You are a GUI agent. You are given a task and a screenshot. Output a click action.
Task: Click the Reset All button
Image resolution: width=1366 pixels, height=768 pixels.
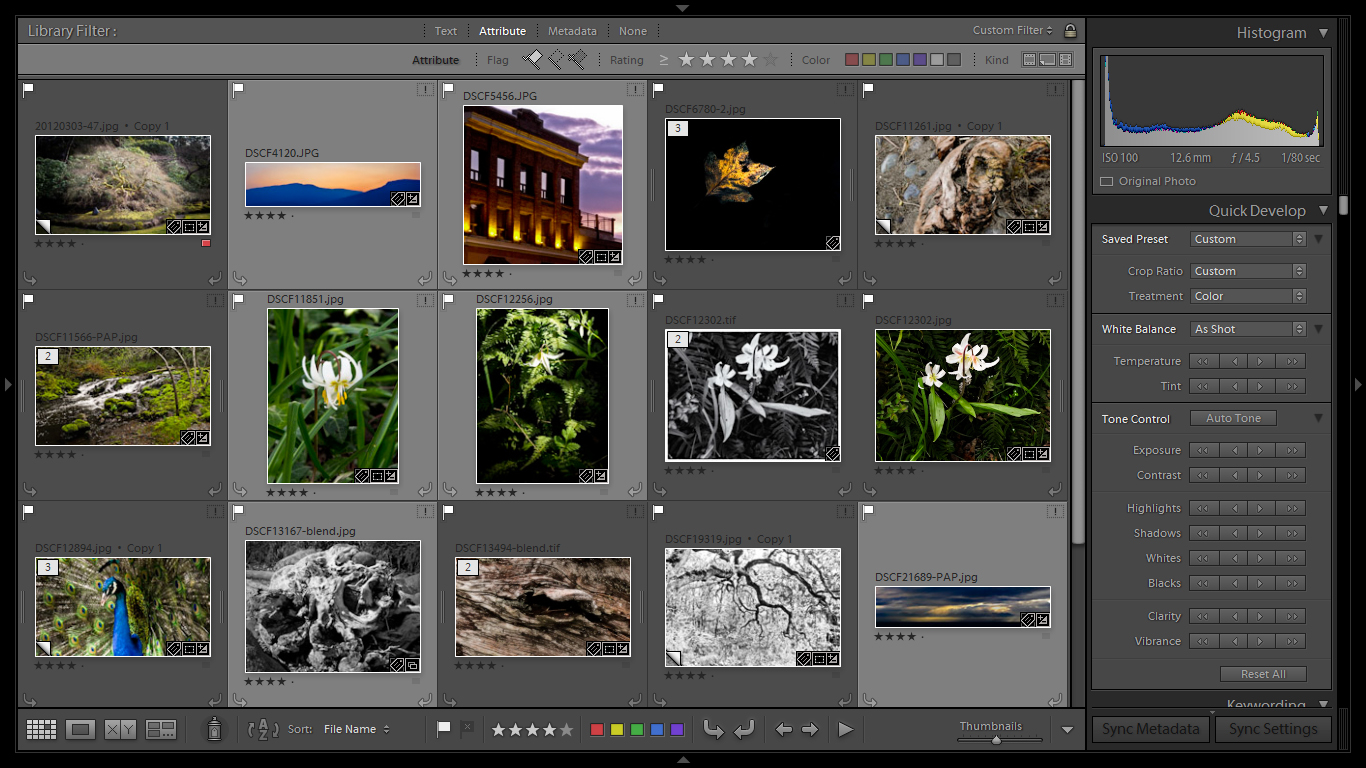pyautogui.click(x=1263, y=674)
